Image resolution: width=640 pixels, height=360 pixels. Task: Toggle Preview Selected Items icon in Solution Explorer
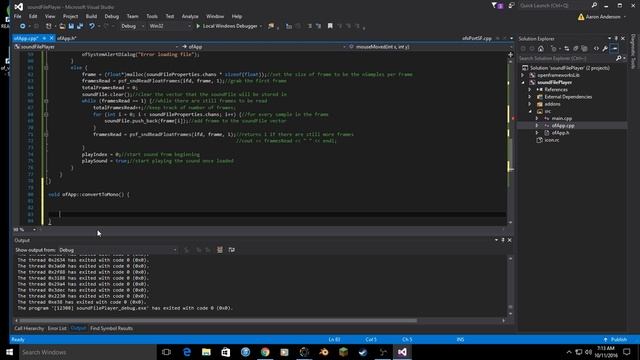click(614, 49)
